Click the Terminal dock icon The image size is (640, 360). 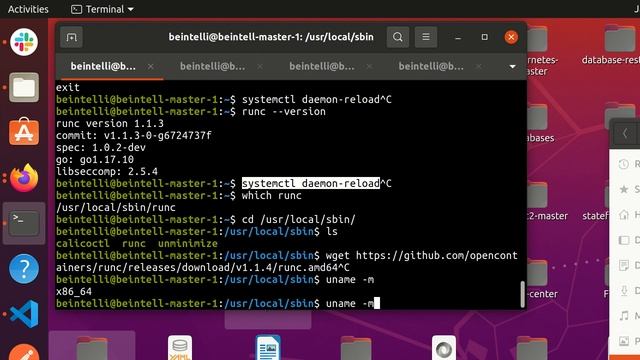[24, 223]
